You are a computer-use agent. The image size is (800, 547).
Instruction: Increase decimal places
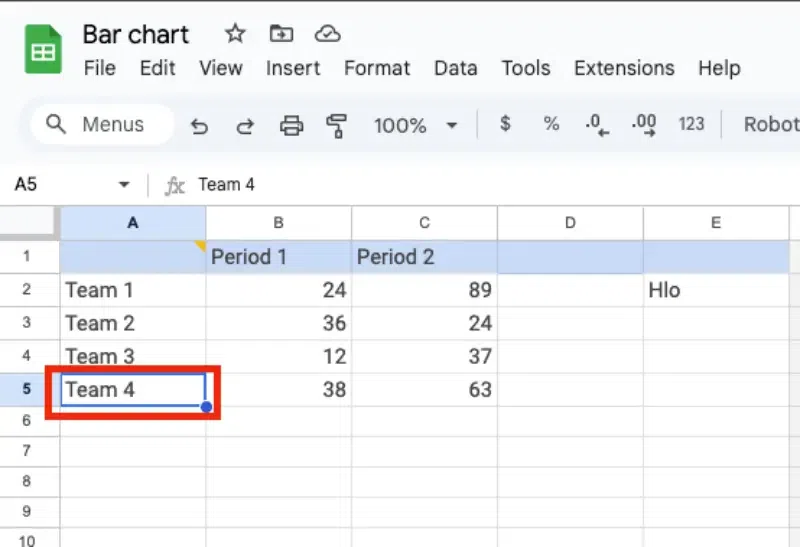click(x=644, y=125)
